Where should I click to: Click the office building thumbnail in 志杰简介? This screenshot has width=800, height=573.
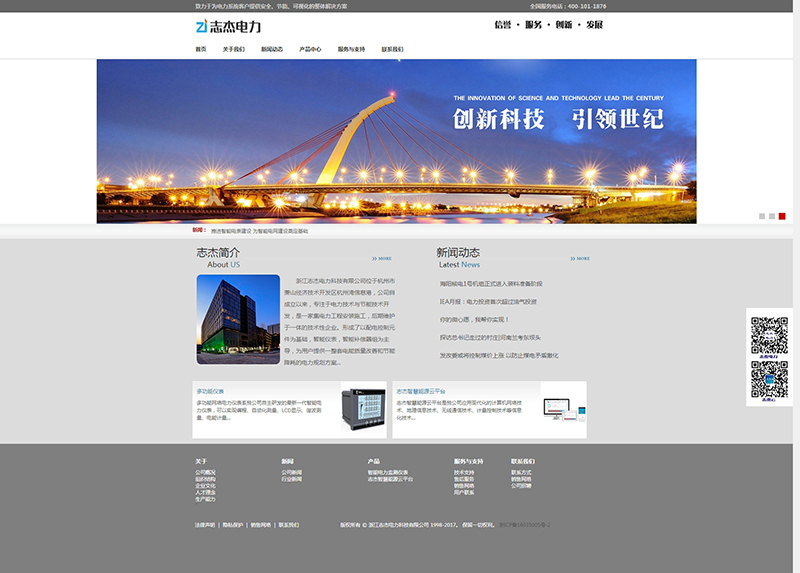pos(238,319)
